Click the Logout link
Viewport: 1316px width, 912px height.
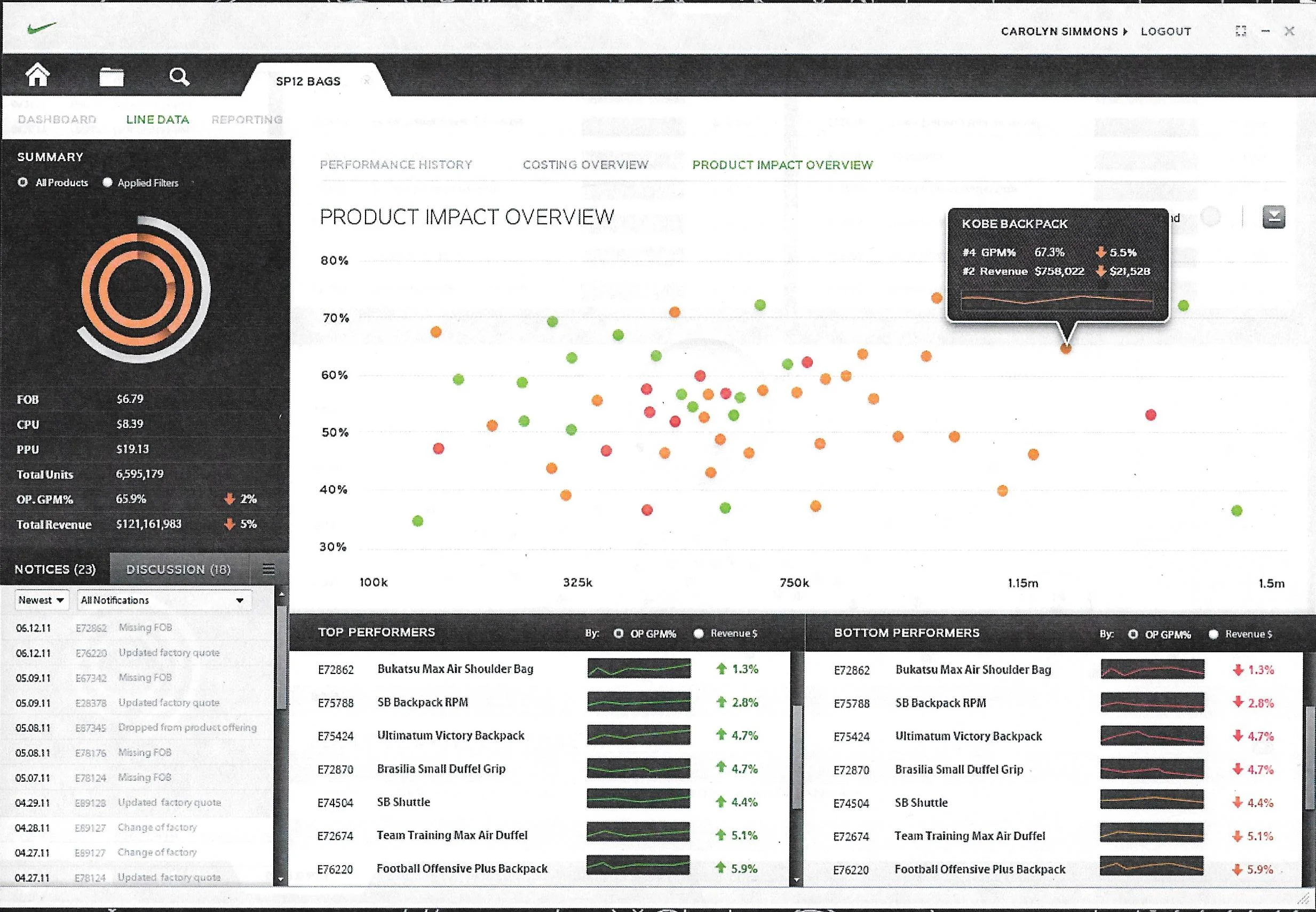(1166, 31)
